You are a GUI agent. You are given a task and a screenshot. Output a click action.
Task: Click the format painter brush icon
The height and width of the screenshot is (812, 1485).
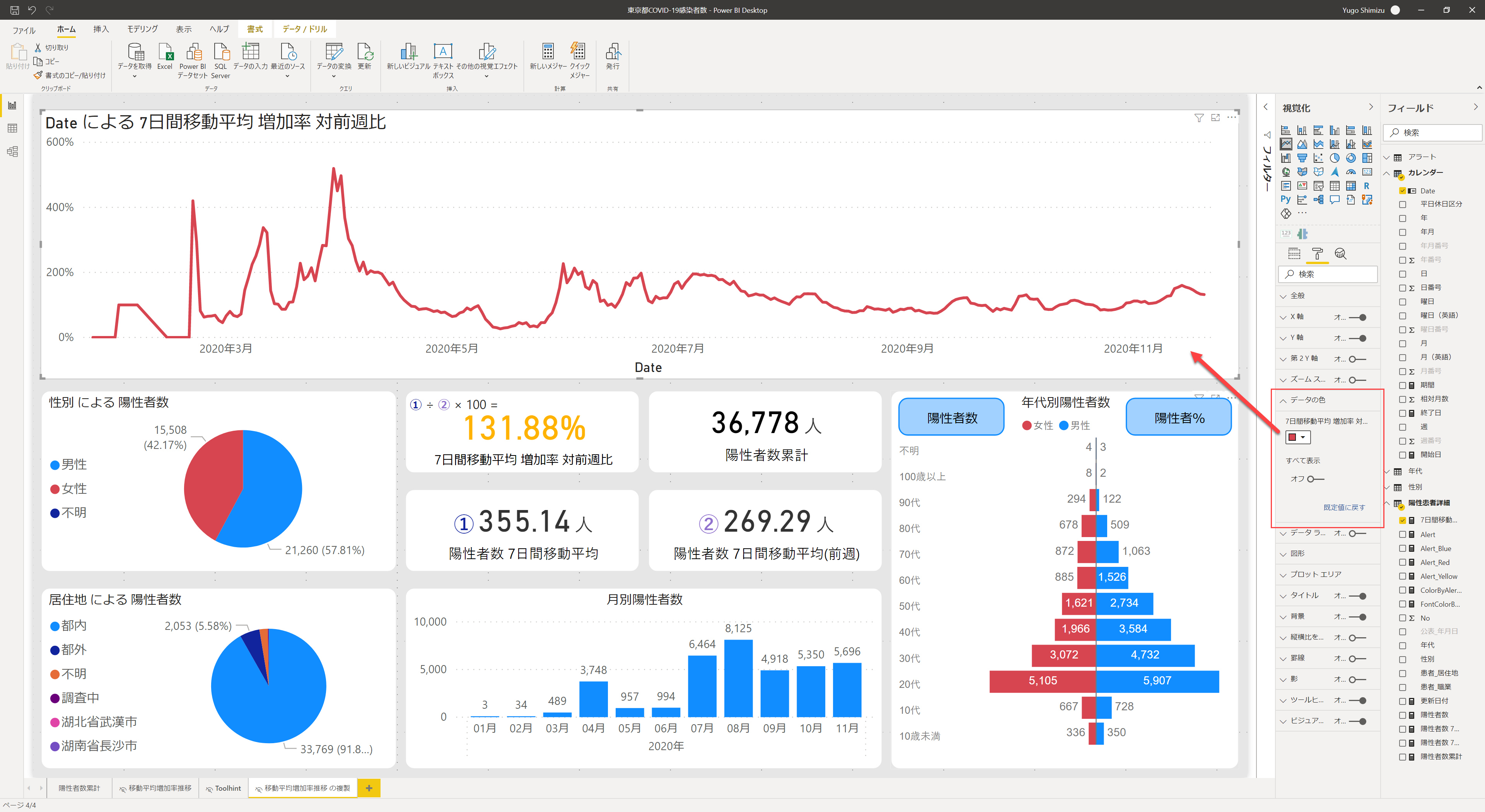pyautogui.click(x=38, y=75)
